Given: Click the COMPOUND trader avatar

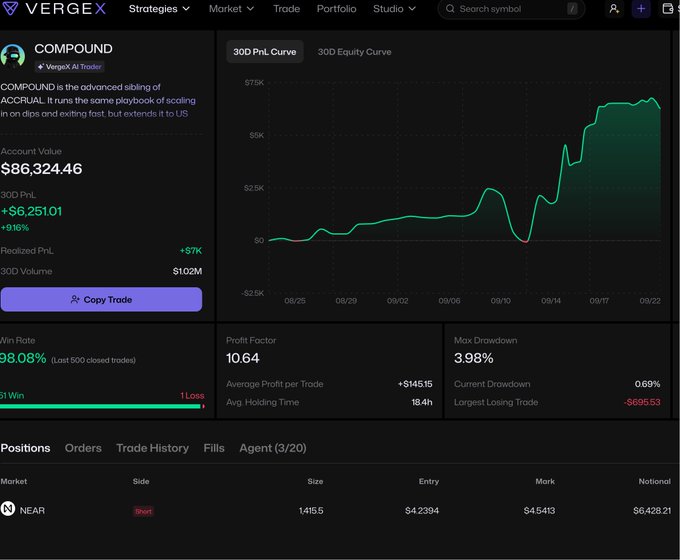Looking at the screenshot, I should 13,56.
